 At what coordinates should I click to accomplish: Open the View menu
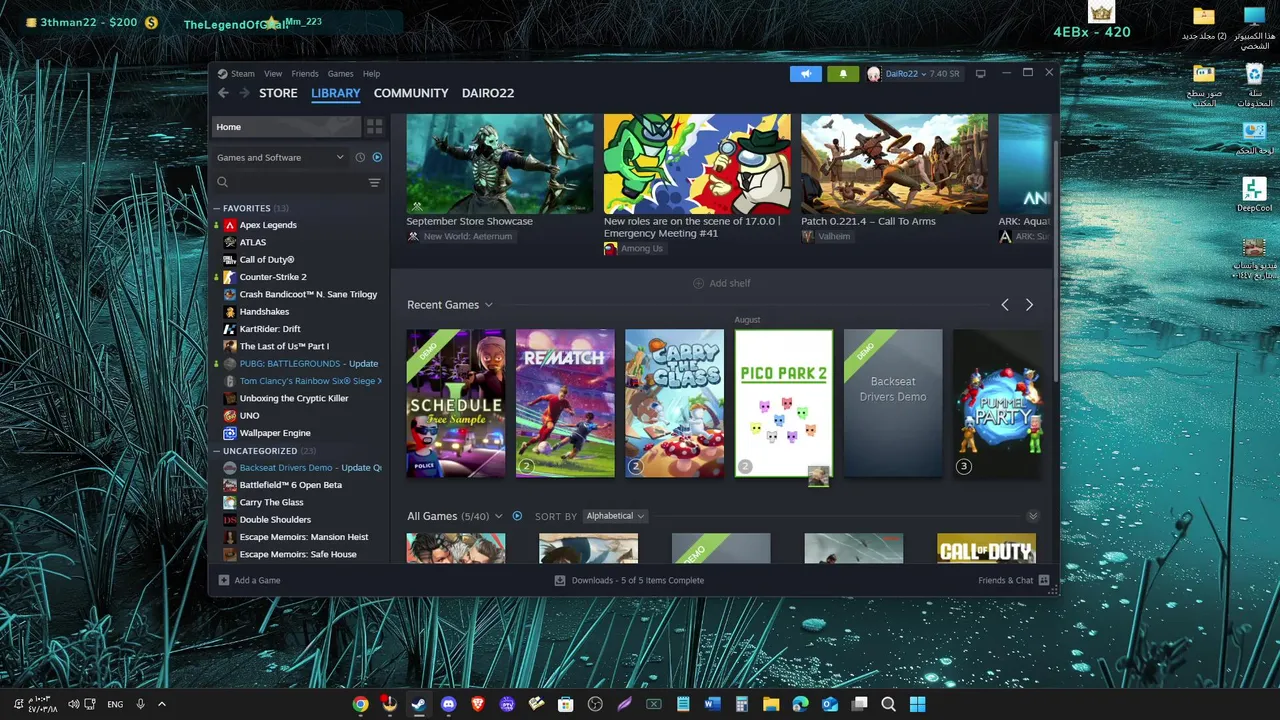[273, 74]
